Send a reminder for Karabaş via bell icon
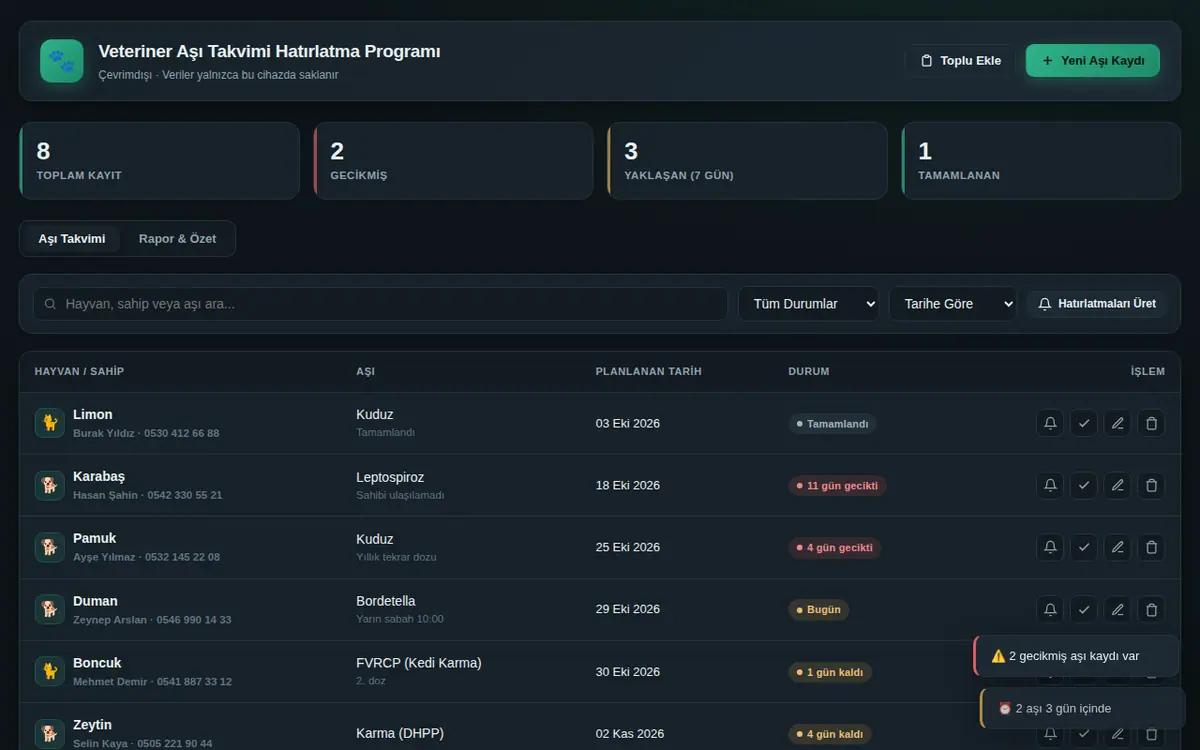The width and height of the screenshot is (1200, 750). [1050, 485]
